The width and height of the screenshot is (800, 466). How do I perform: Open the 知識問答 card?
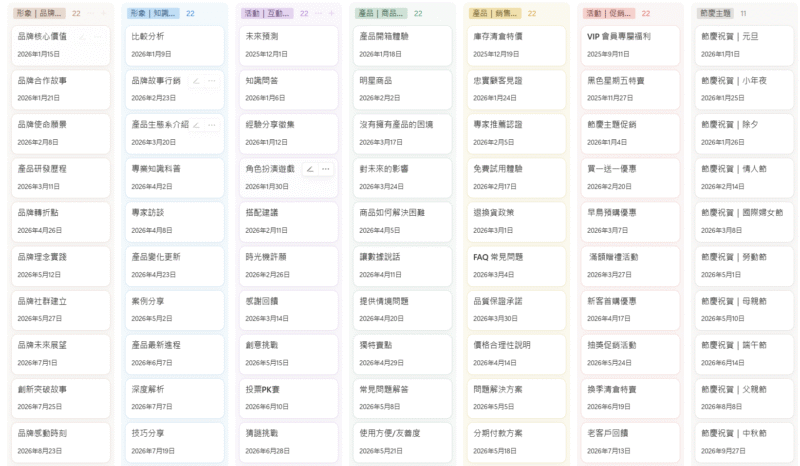click(288, 89)
